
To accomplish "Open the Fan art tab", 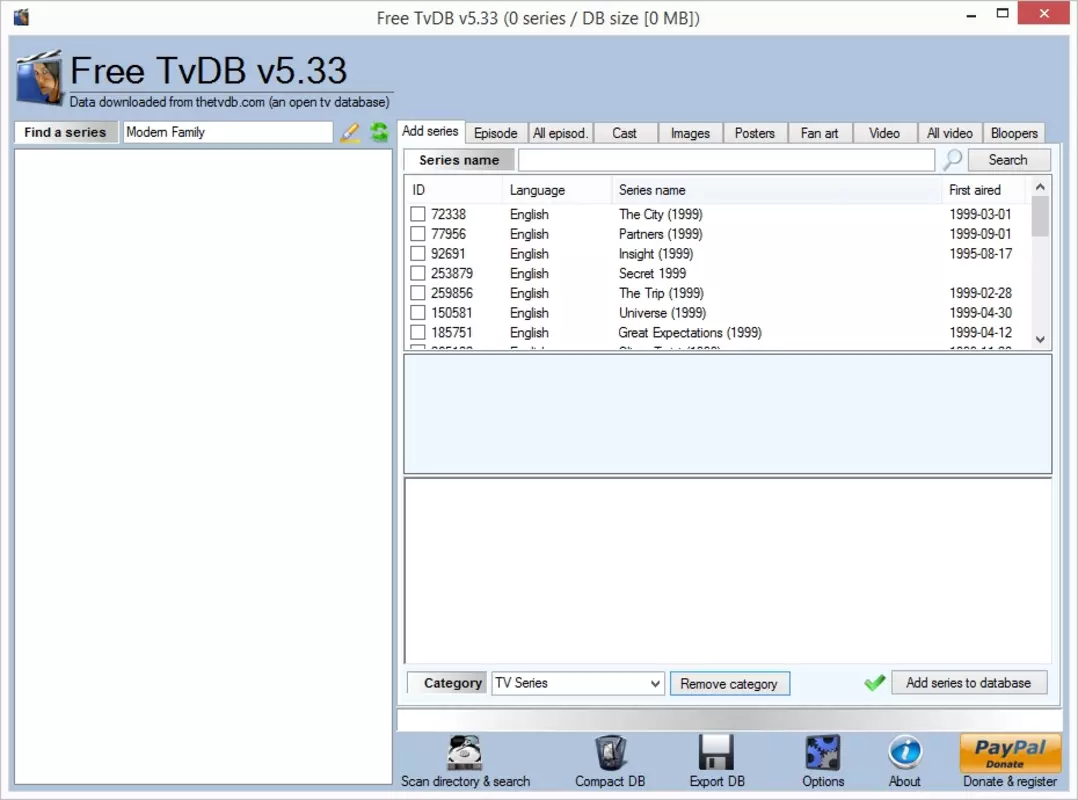I will [x=820, y=133].
